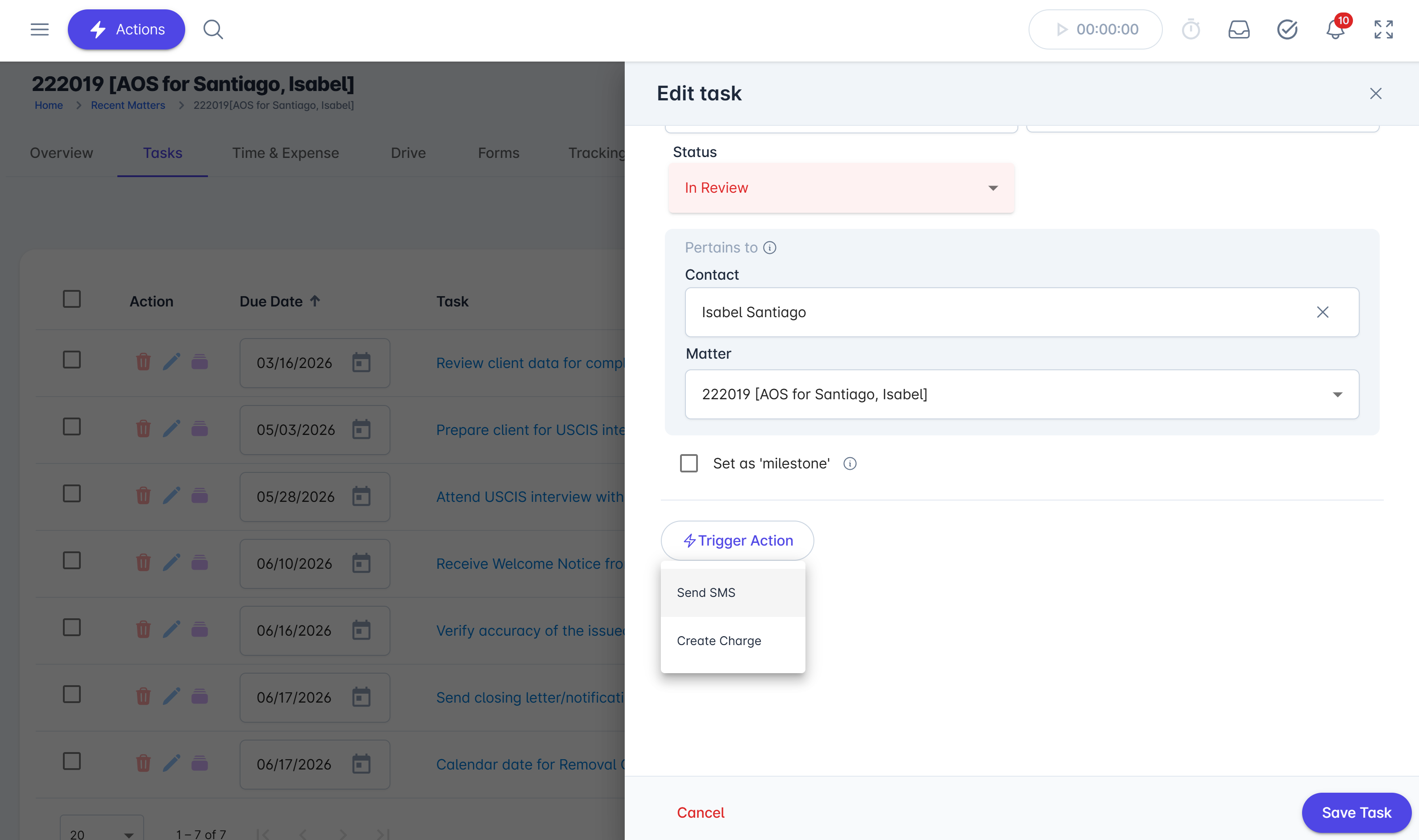Clear Isabel Santiago contact field
1419x840 pixels.
tap(1322, 312)
